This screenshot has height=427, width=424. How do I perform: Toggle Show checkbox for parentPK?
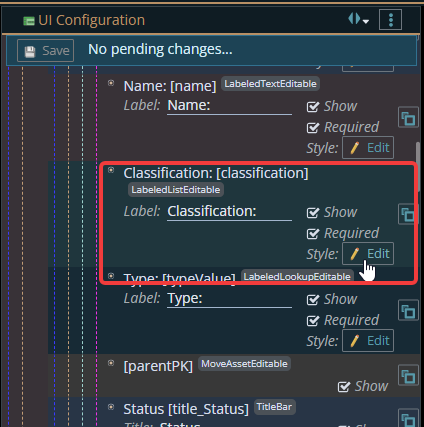click(344, 387)
